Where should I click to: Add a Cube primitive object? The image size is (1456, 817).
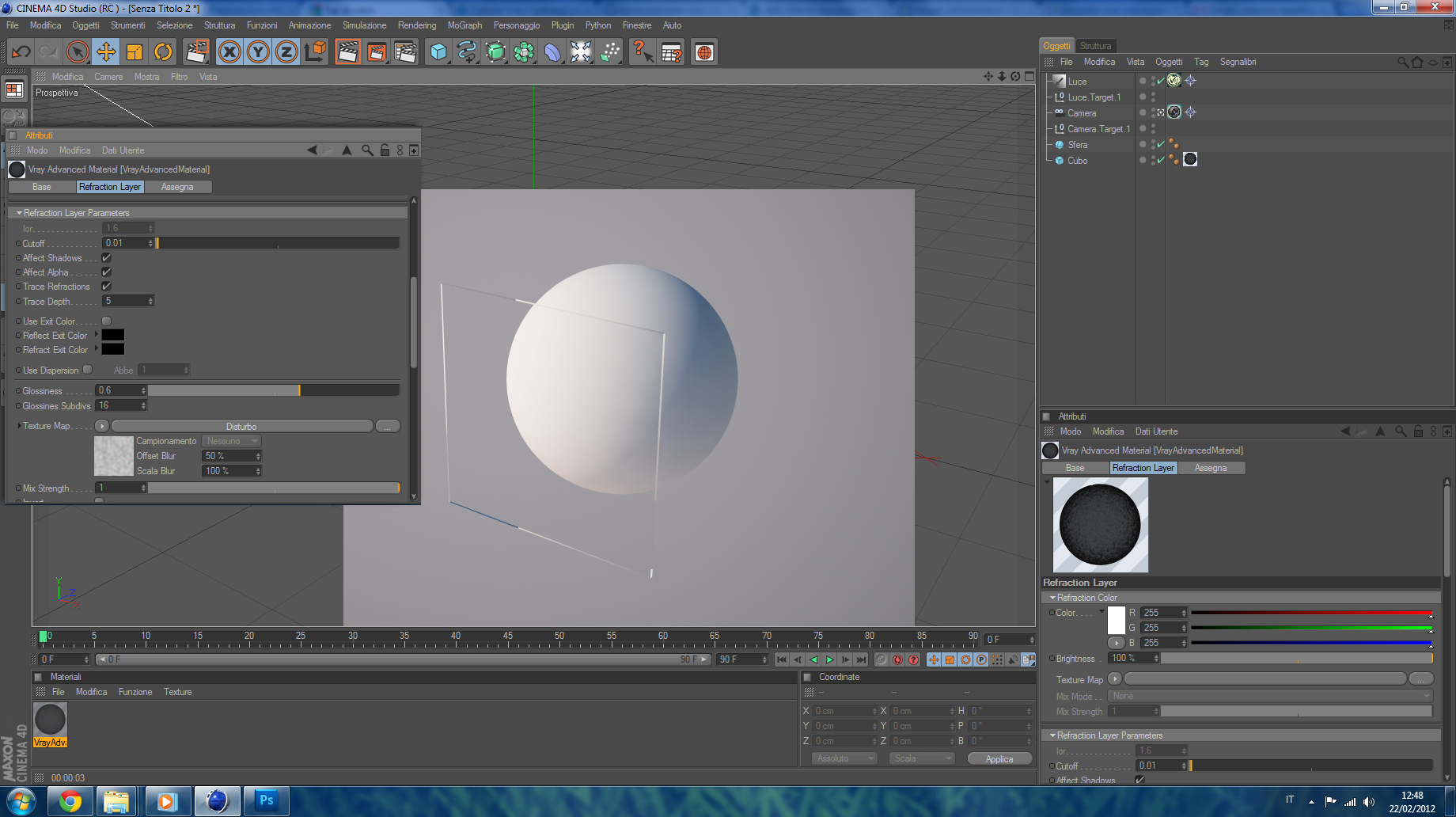438,52
